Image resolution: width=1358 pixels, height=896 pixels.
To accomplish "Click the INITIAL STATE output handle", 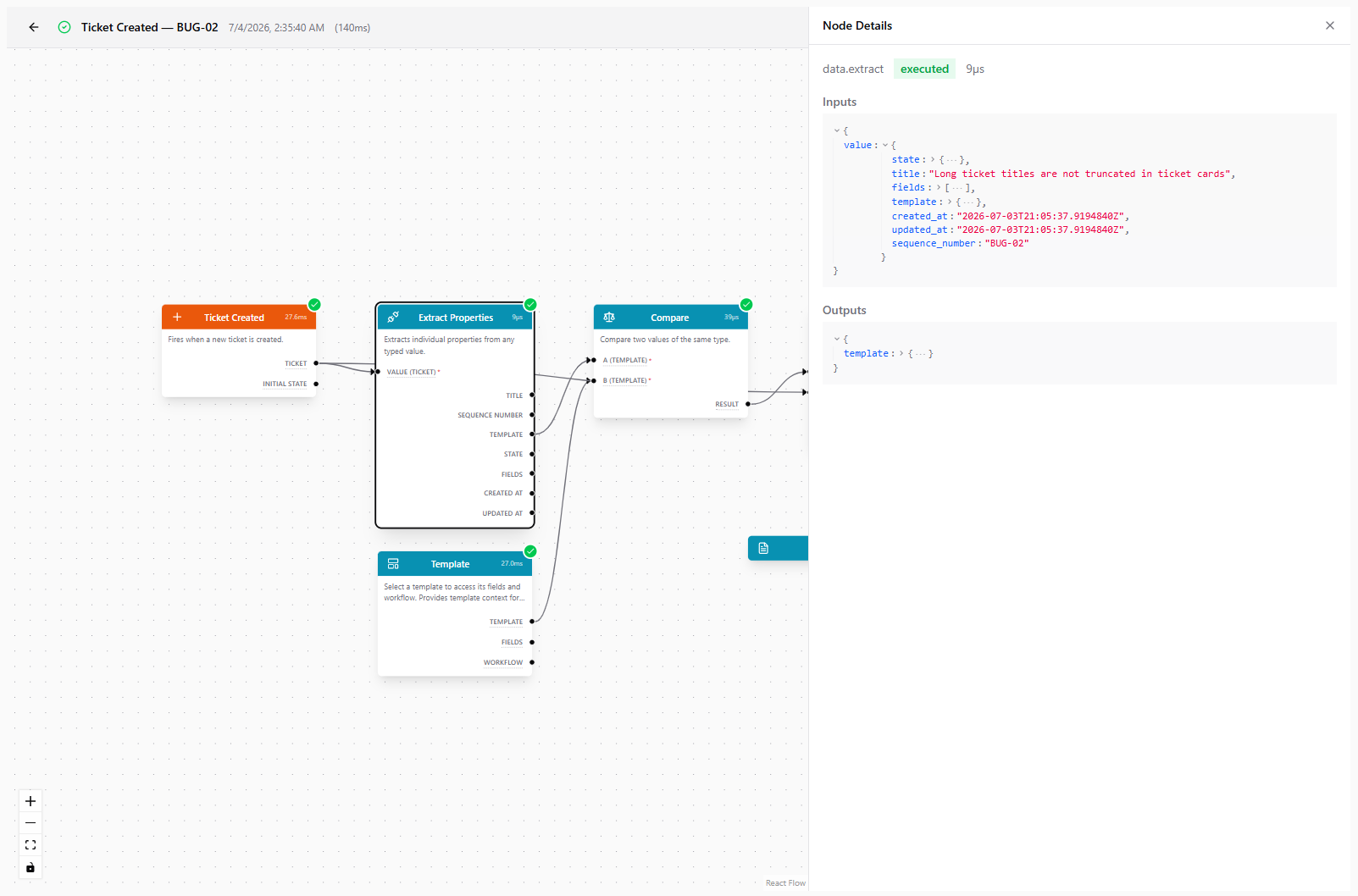I will (316, 384).
